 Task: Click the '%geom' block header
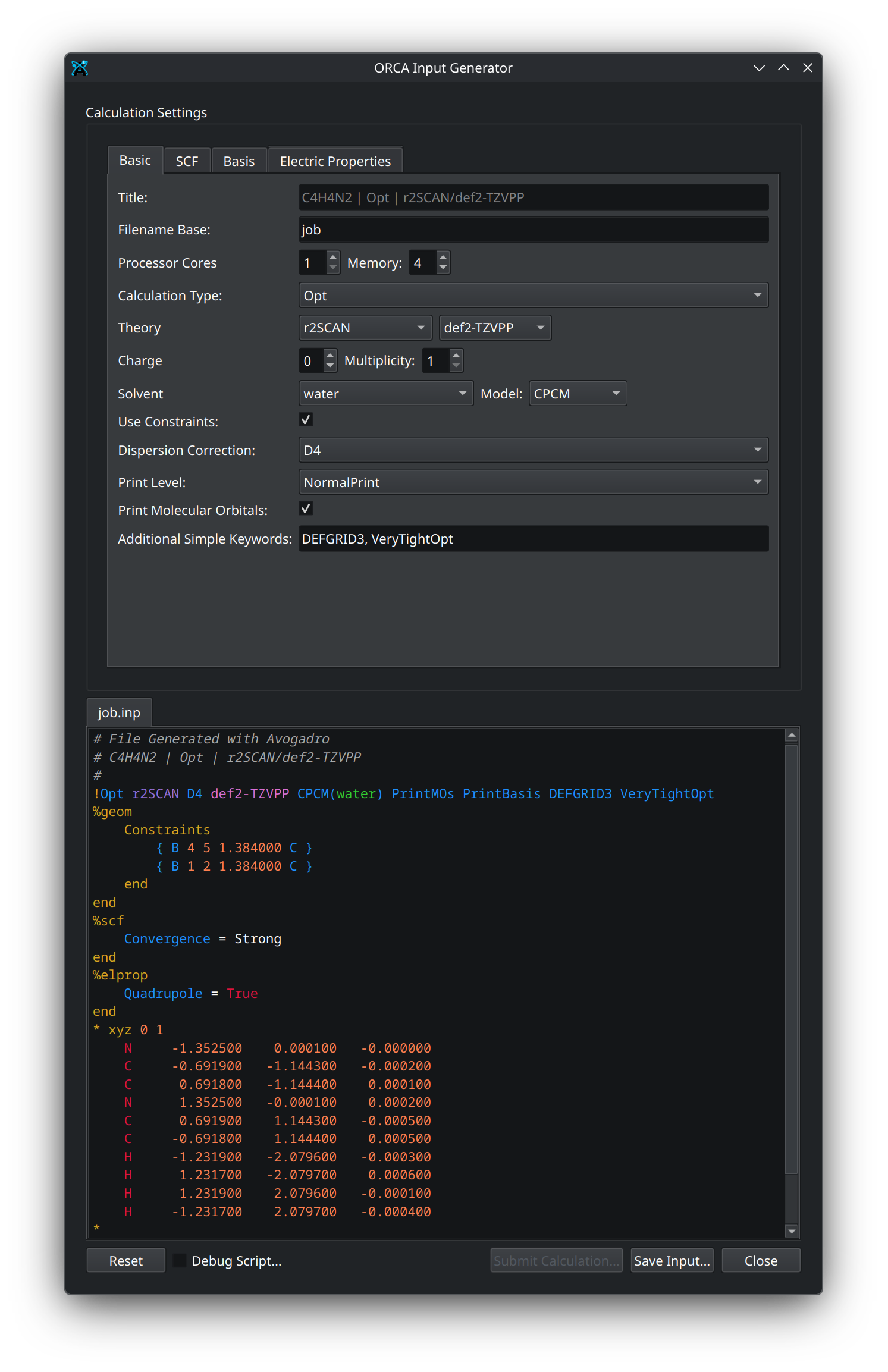tap(112, 812)
